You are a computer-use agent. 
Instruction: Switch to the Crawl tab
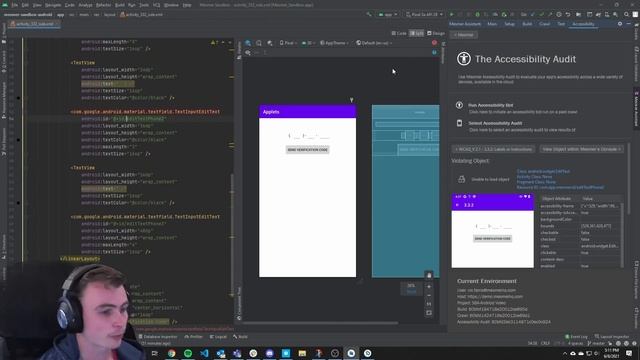click(544, 24)
